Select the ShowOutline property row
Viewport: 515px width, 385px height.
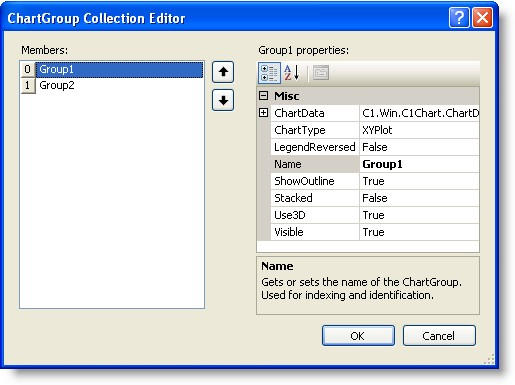375,181
